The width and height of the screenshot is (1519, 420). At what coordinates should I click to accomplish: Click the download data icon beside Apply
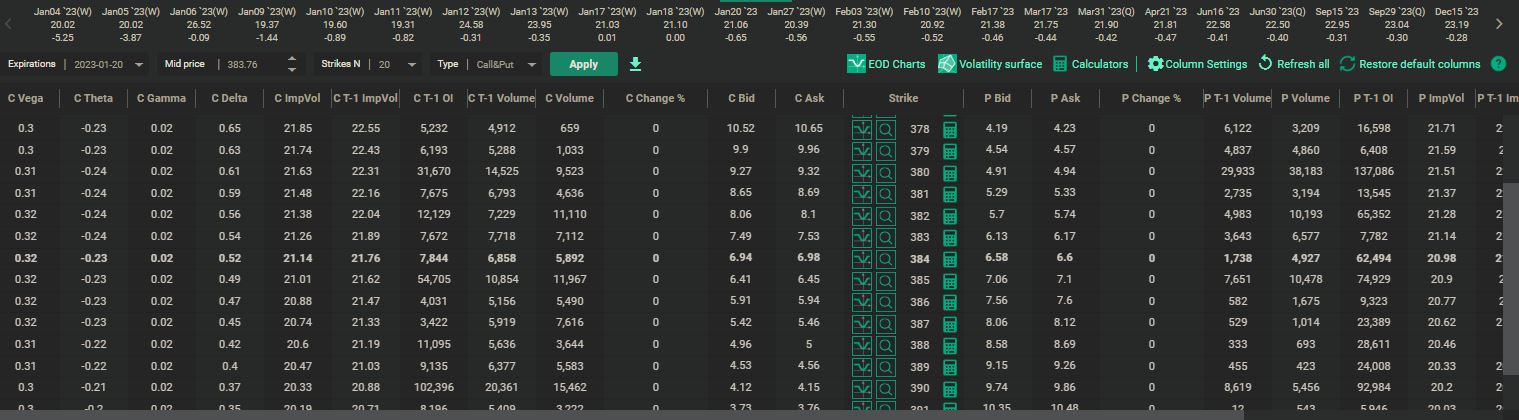click(635, 64)
